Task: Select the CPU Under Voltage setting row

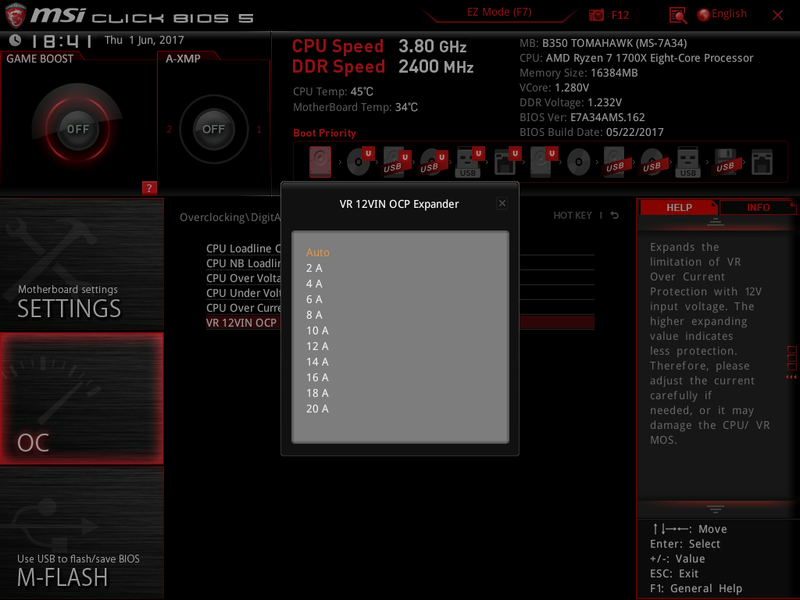Action: (243, 293)
